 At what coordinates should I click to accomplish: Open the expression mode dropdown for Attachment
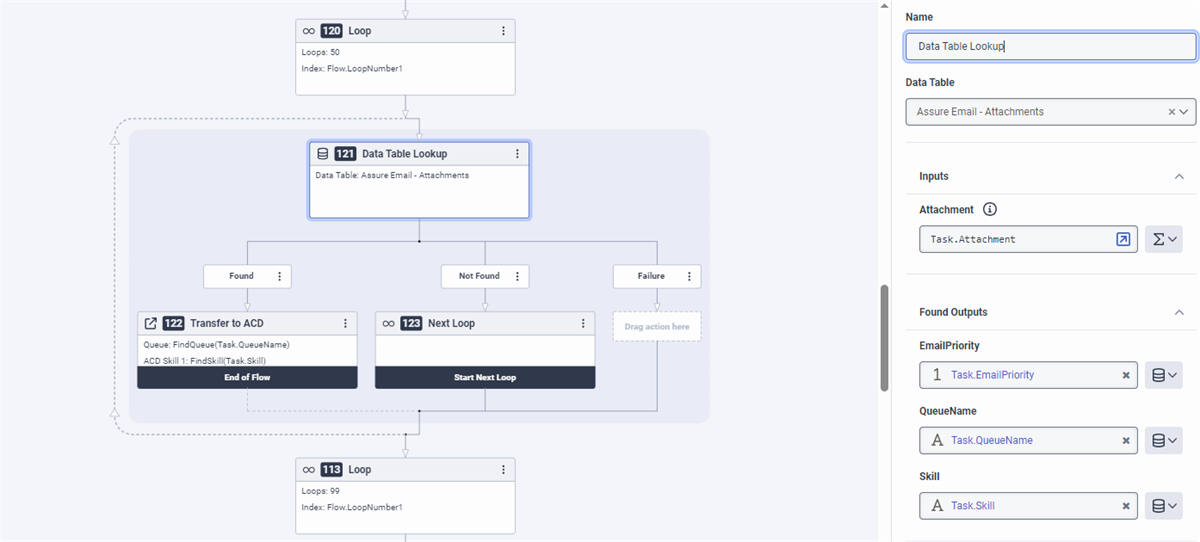[1164, 239]
